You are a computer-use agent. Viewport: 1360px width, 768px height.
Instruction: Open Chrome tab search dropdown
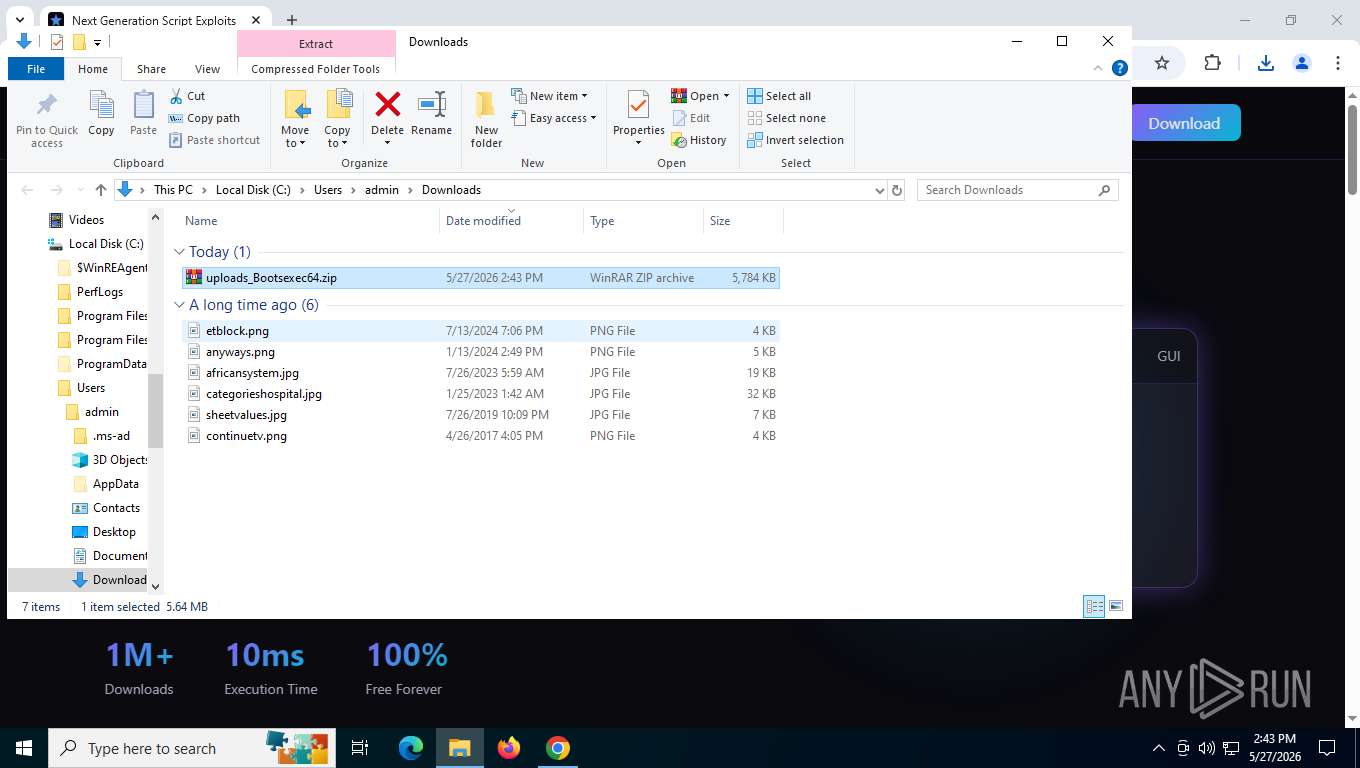coord(19,20)
